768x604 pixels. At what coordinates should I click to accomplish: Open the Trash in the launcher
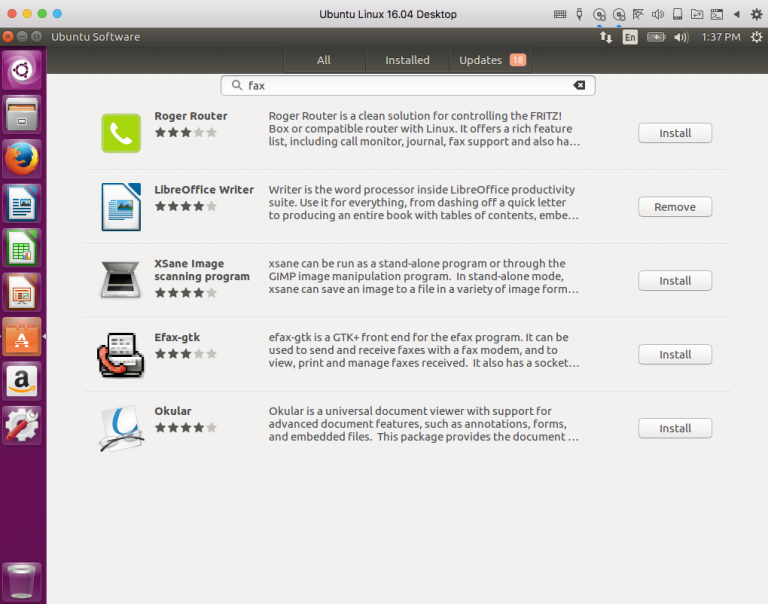coord(22,581)
